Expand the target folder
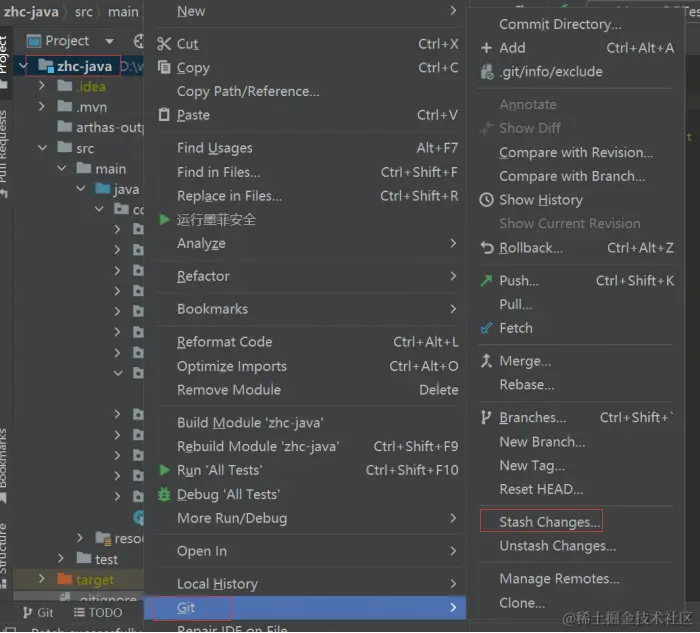The width and height of the screenshot is (700, 633). point(42,579)
